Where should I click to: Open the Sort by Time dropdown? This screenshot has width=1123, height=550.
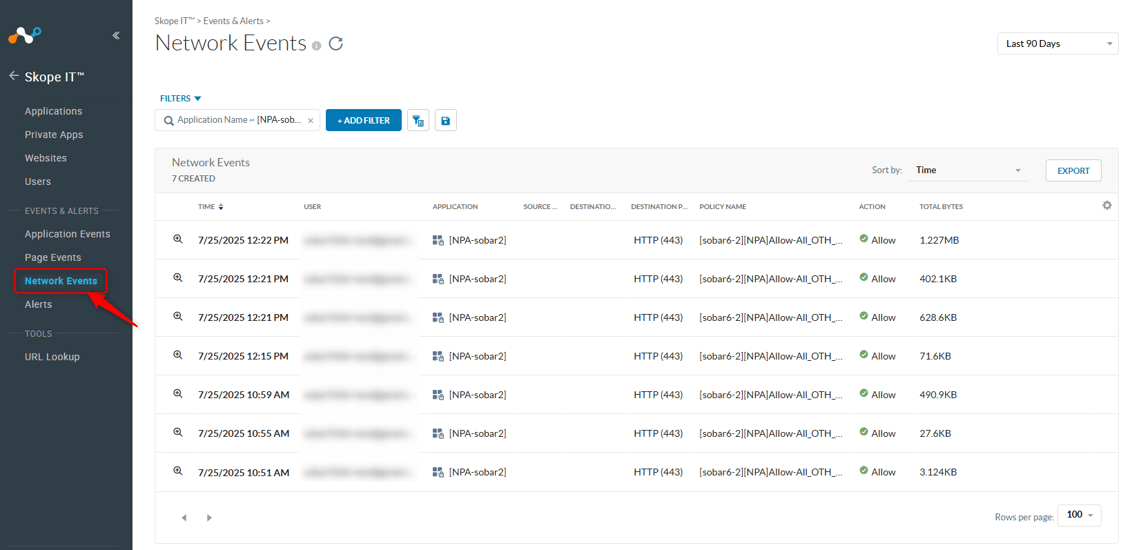[968, 170]
